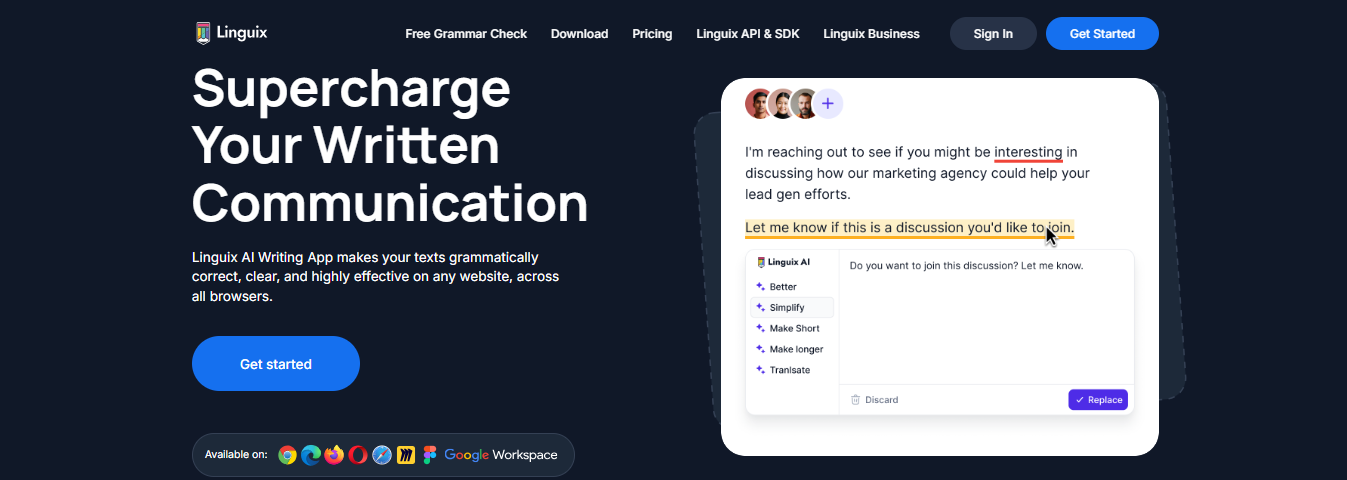Choose the Make Short option
Image resolution: width=1347 pixels, height=480 pixels.
click(791, 329)
